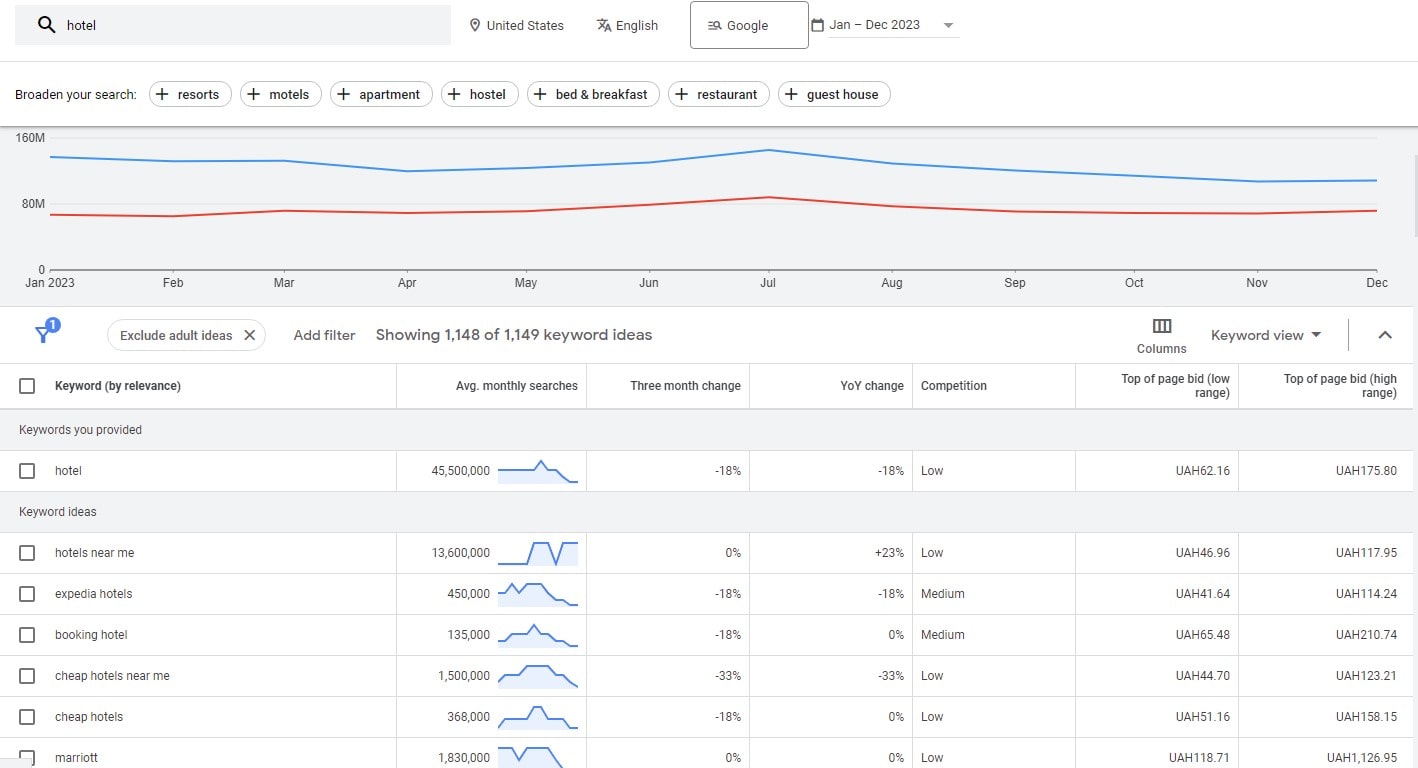Click 'Showing 1,148 of 1,149 keyword ideas'
Image resolution: width=1418 pixels, height=768 pixels.
coord(514,335)
